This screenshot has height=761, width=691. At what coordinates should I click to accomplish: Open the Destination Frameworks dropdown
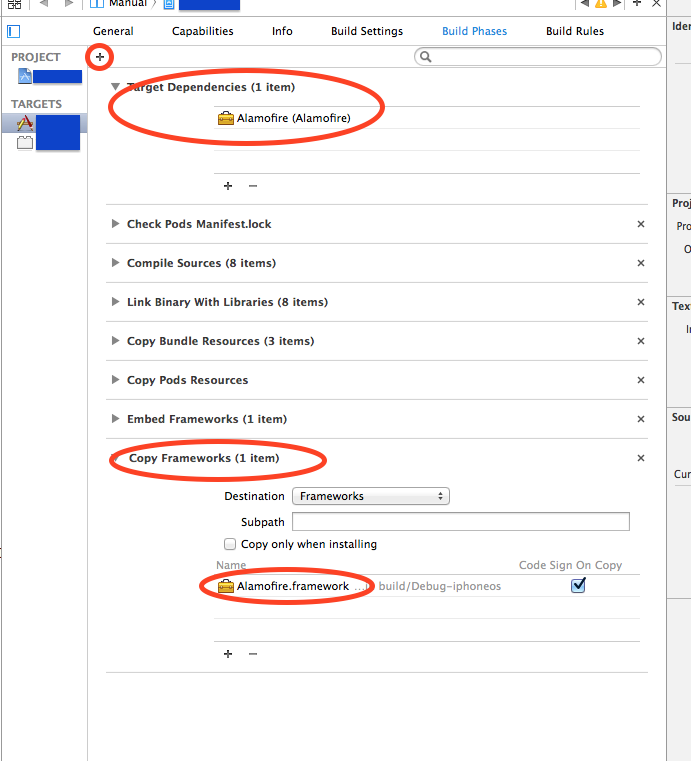[x=371, y=496]
